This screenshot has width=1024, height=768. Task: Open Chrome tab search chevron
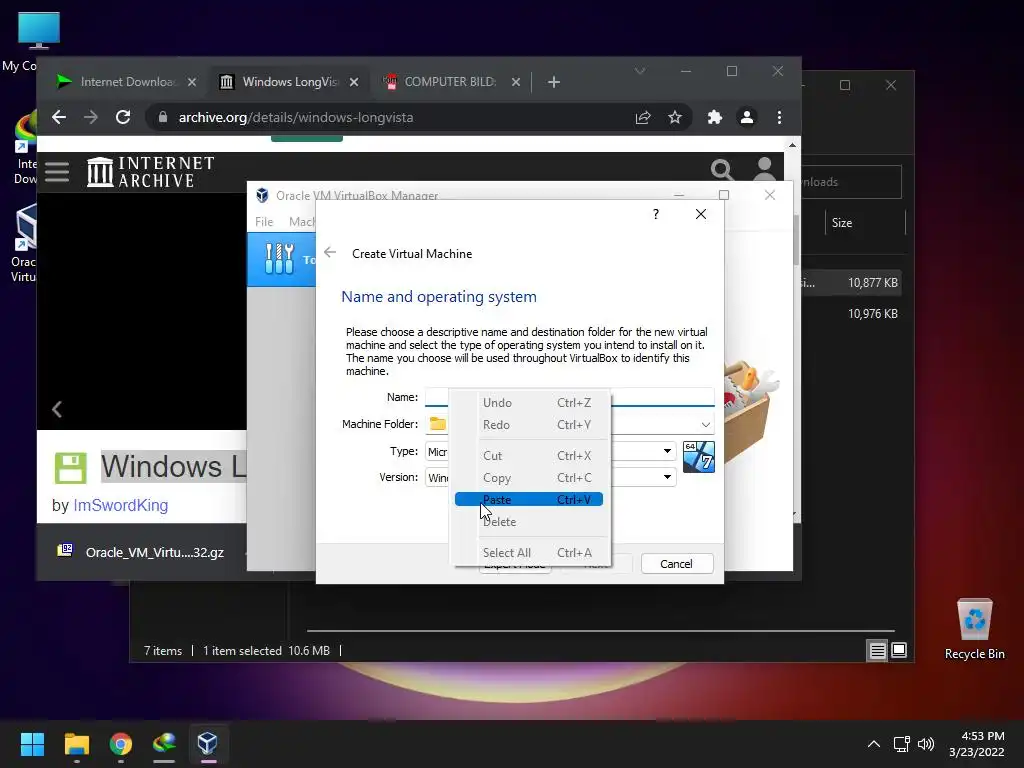[640, 71]
